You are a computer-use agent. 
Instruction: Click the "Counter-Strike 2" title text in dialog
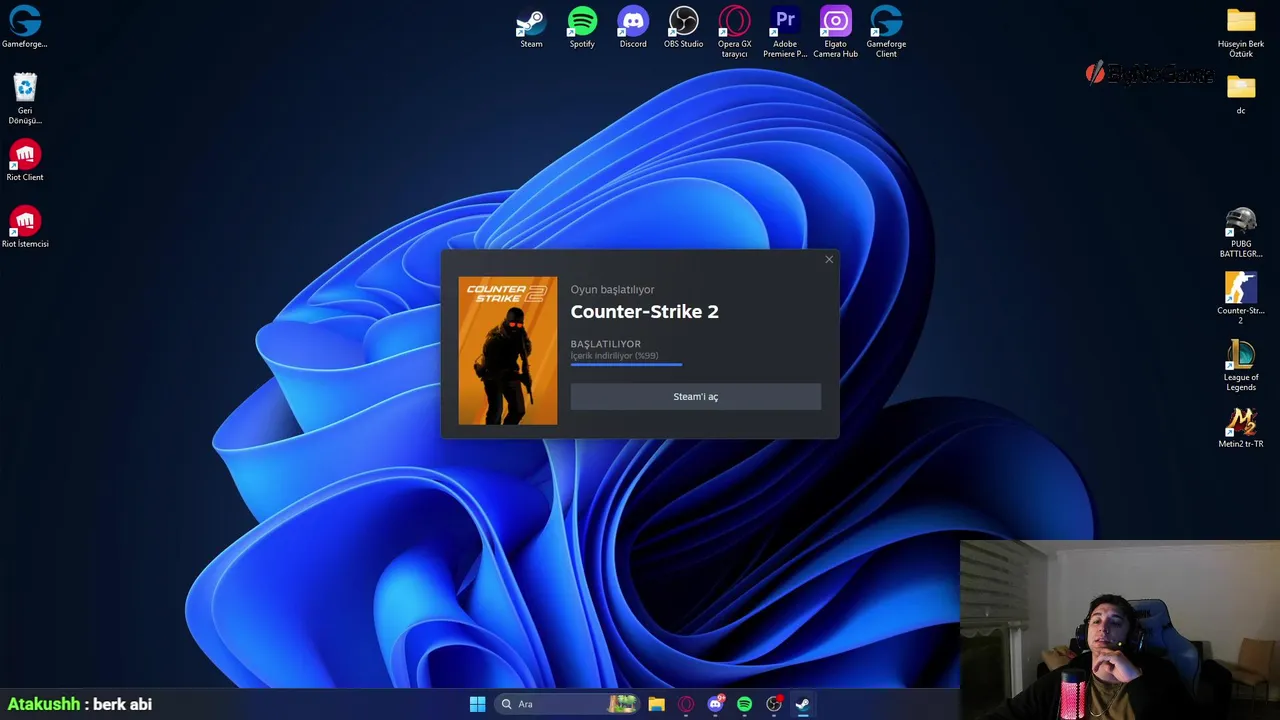point(645,312)
